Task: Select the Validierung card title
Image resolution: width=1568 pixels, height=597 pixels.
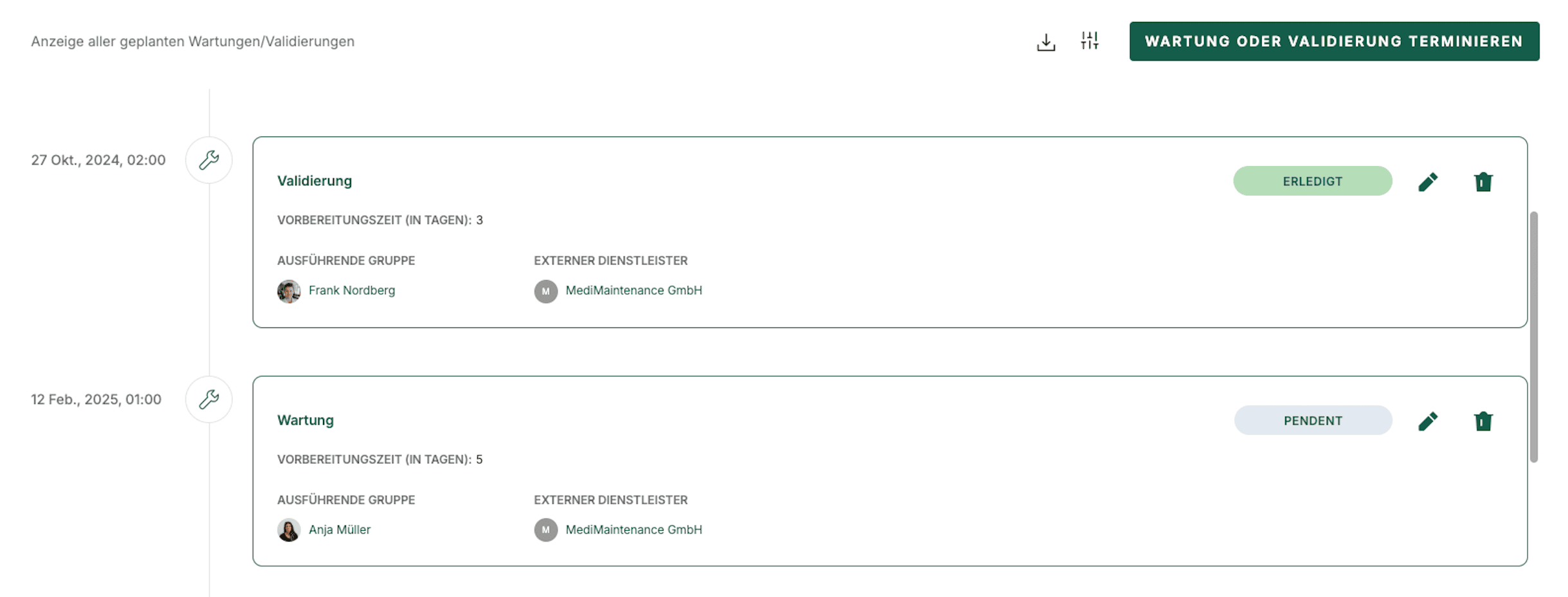Action: 315,181
